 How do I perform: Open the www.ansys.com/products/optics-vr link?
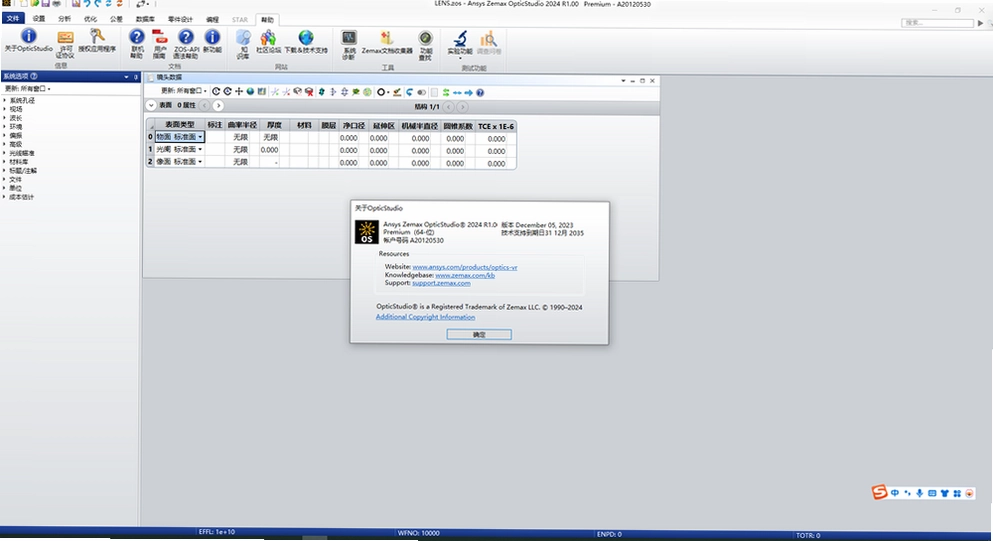click(x=465, y=267)
